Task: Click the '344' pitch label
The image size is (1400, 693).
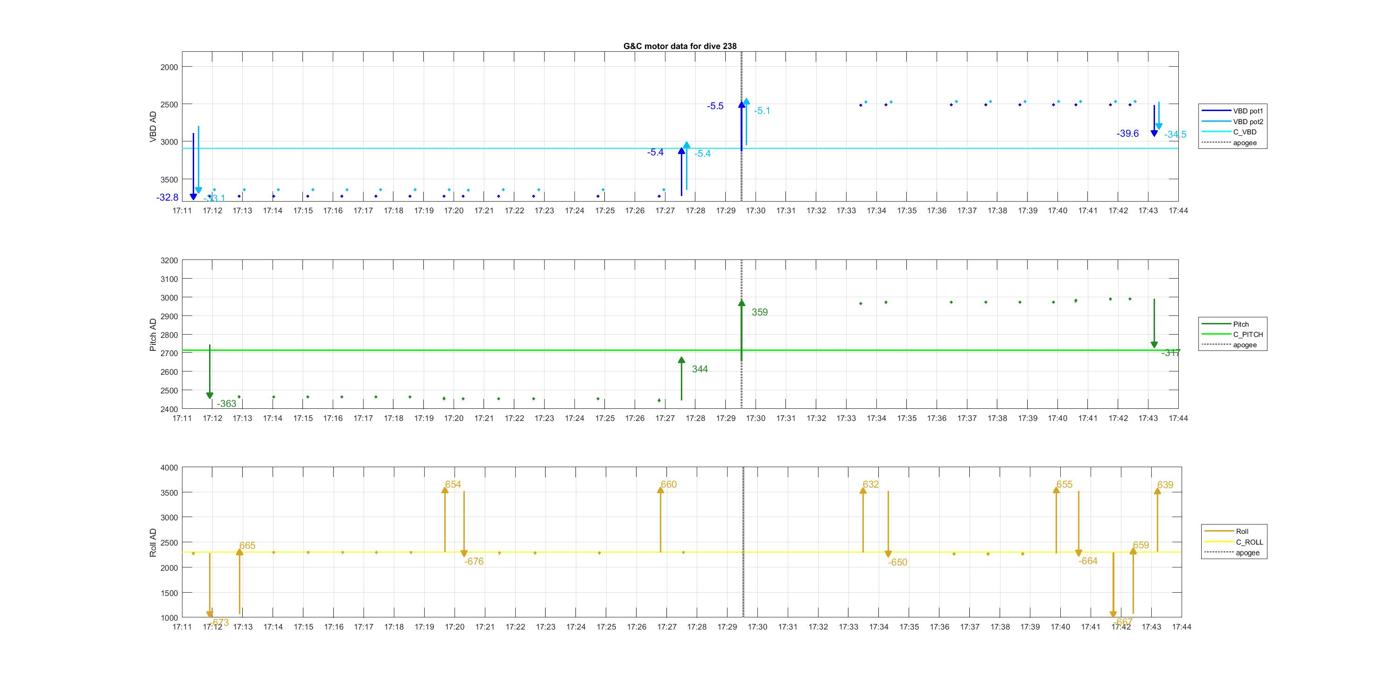Action: tap(700, 369)
